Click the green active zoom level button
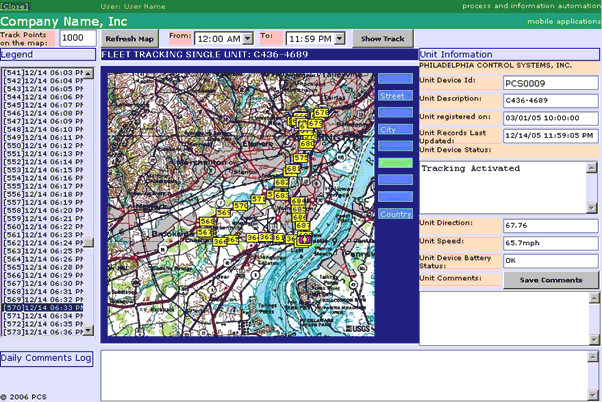The height and width of the screenshot is (402, 602). tap(395, 163)
